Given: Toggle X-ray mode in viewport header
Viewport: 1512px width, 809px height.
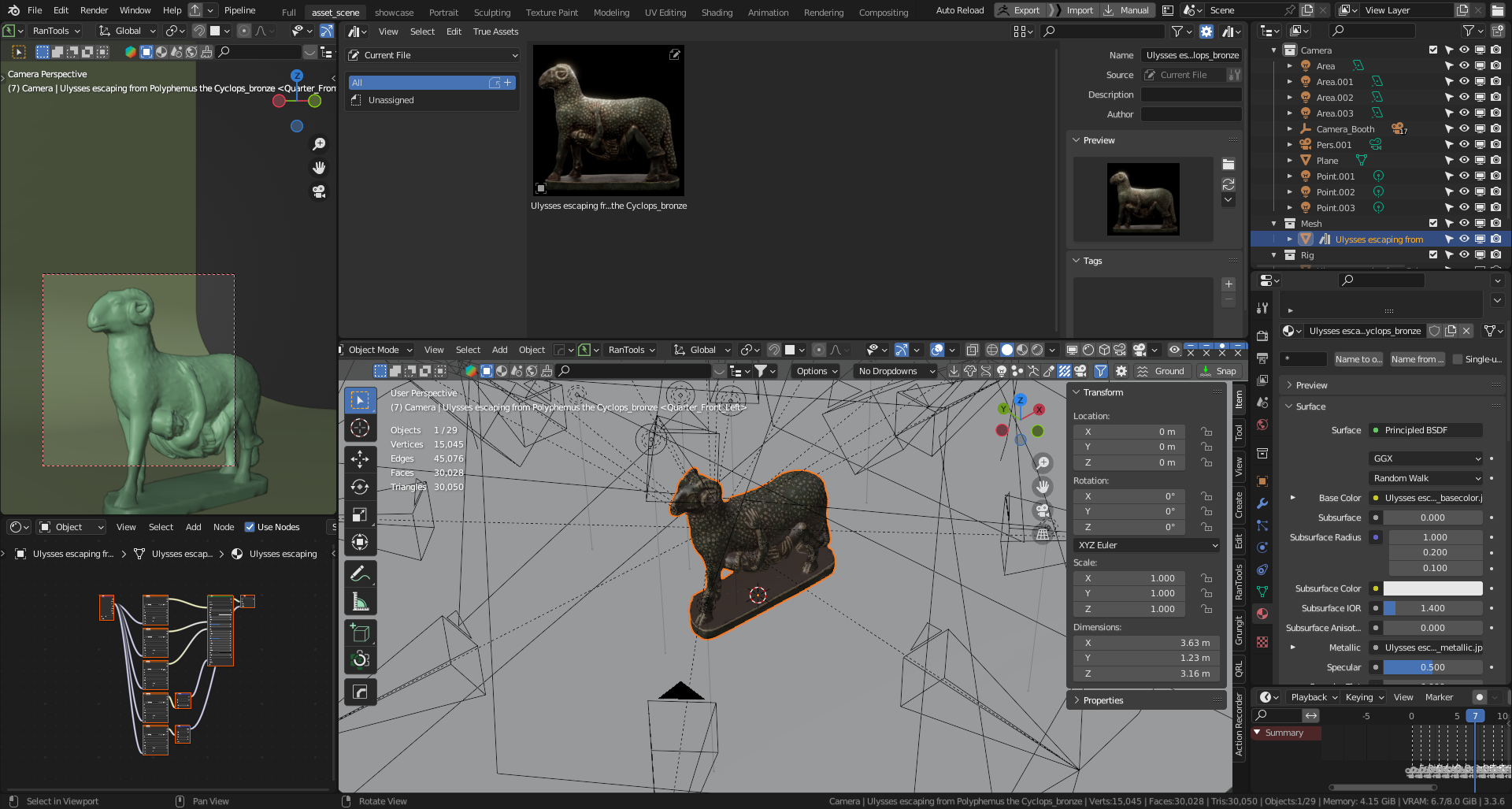Looking at the screenshot, I should click(972, 350).
